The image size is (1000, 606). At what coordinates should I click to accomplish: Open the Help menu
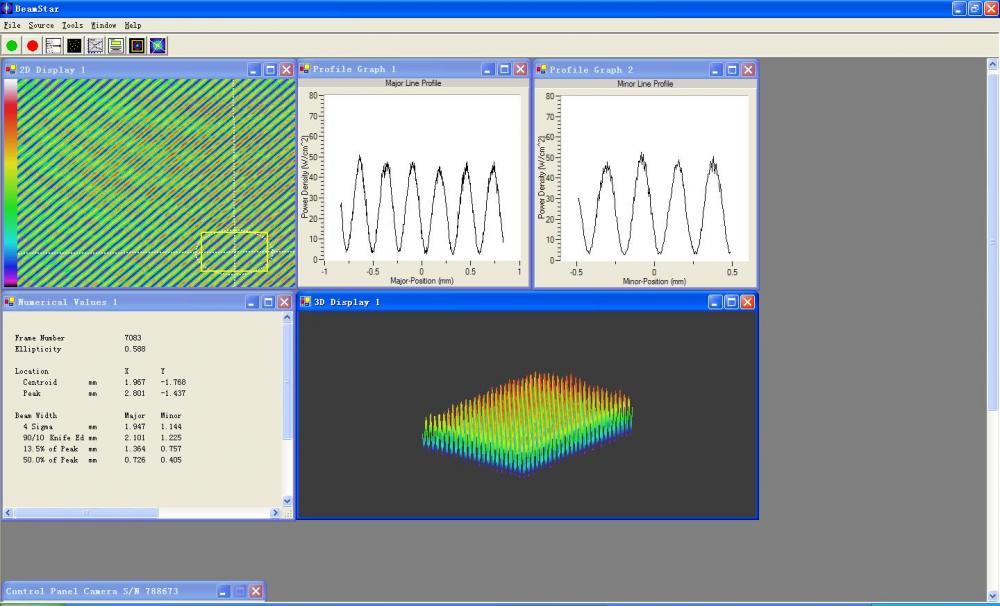coord(133,26)
